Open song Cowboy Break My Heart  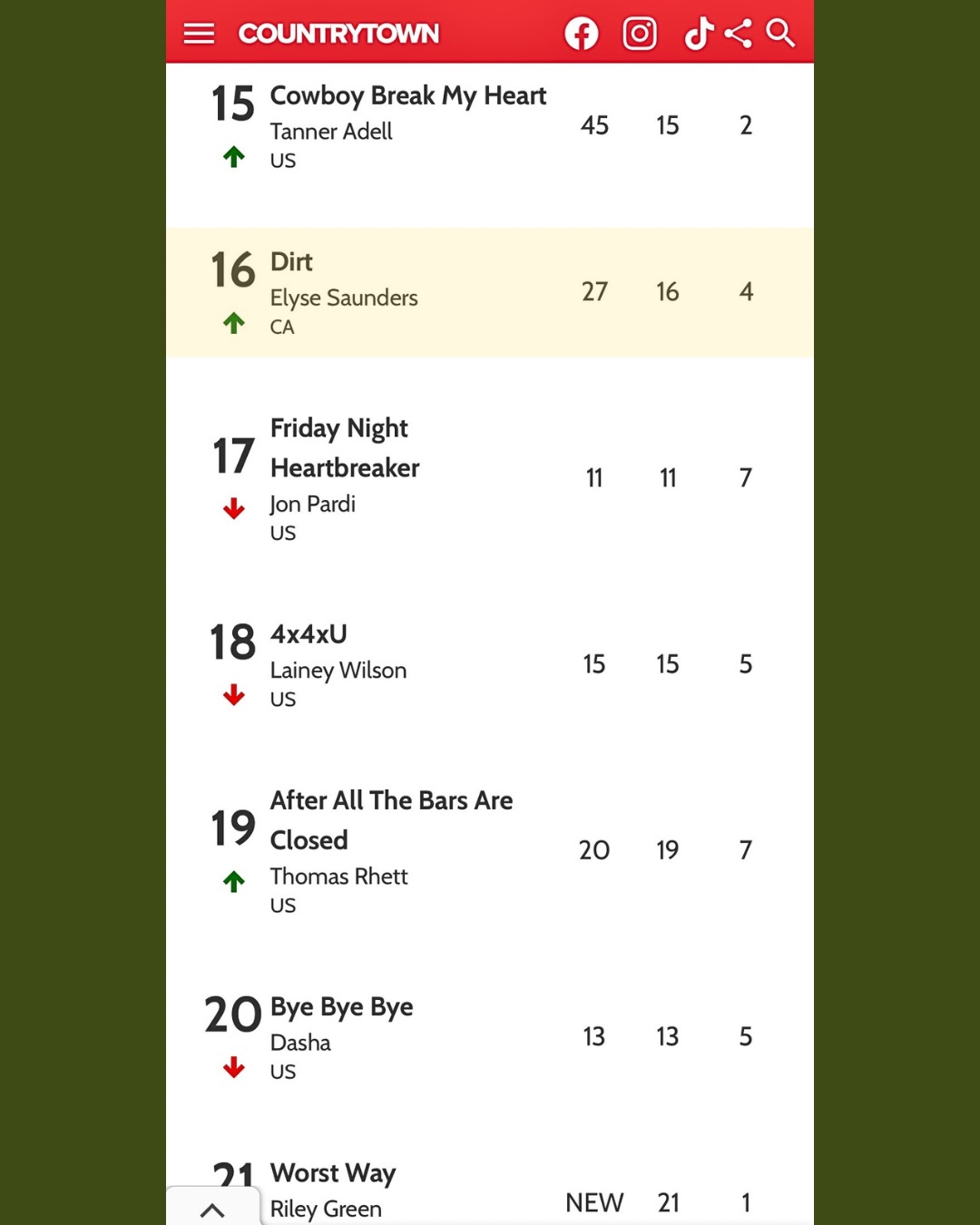[x=408, y=95]
